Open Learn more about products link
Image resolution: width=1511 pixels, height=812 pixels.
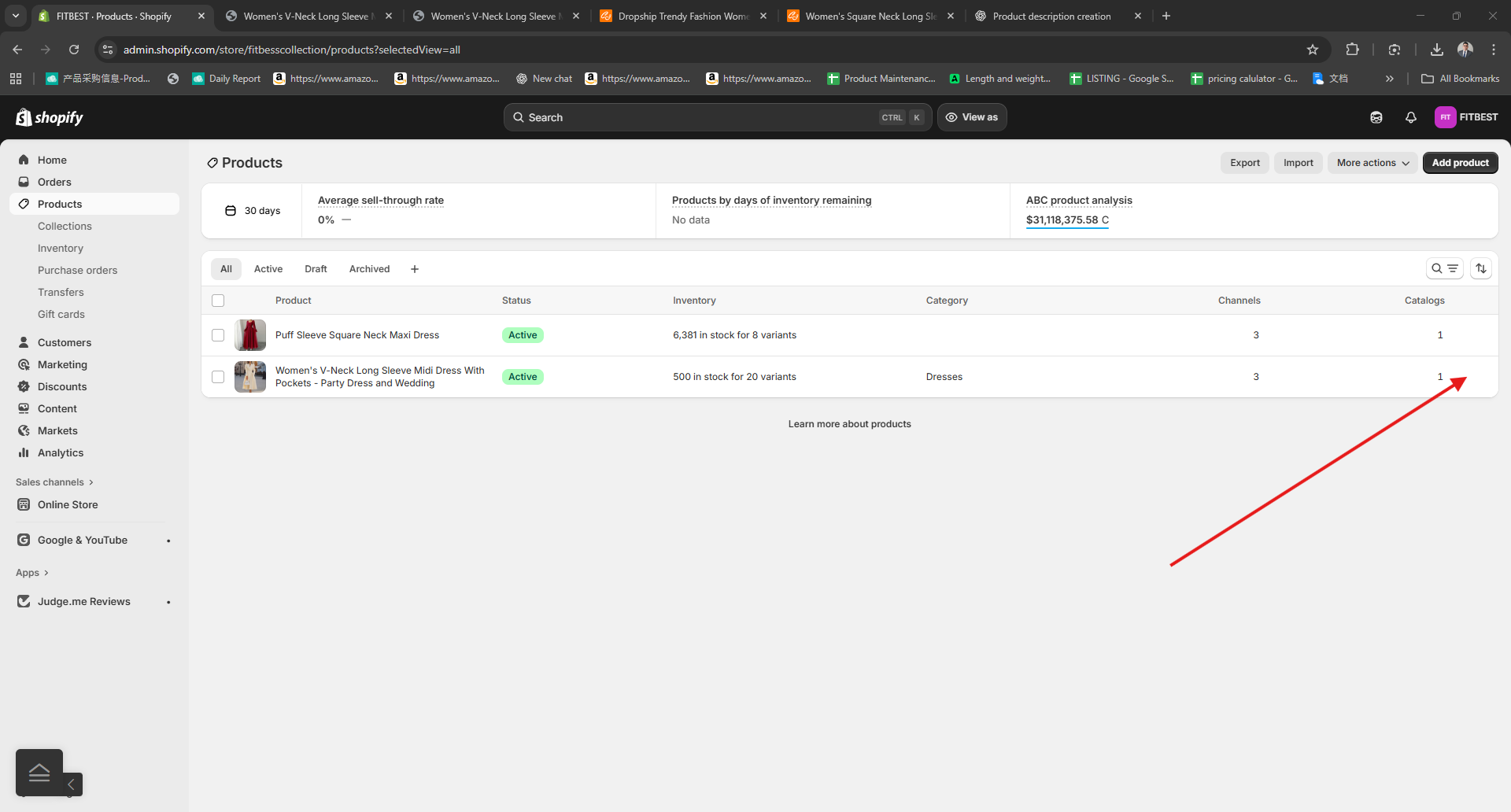849,424
